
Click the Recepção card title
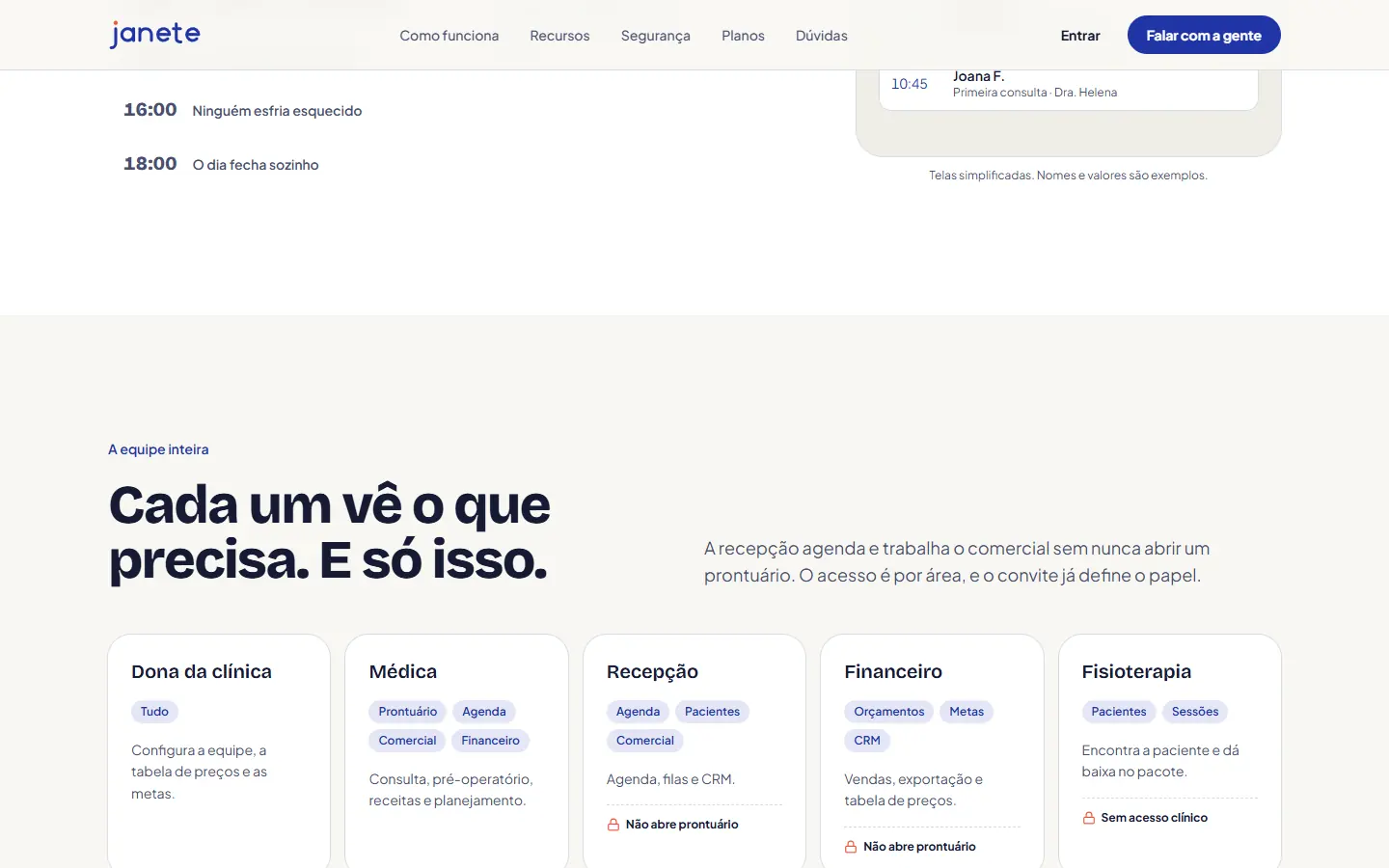[x=652, y=672]
